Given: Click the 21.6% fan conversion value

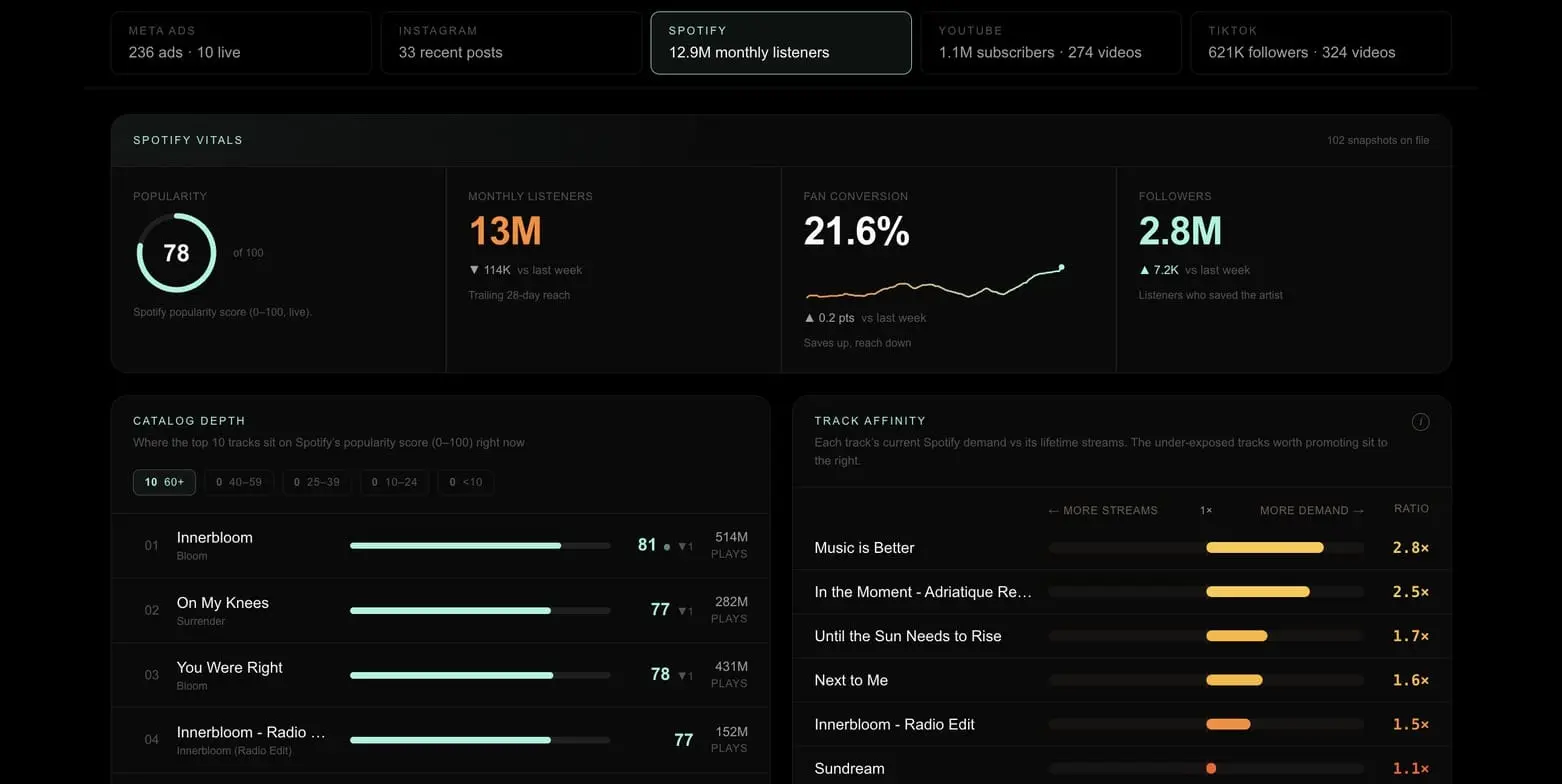Looking at the screenshot, I should pyautogui.click(x=857, y=231).
